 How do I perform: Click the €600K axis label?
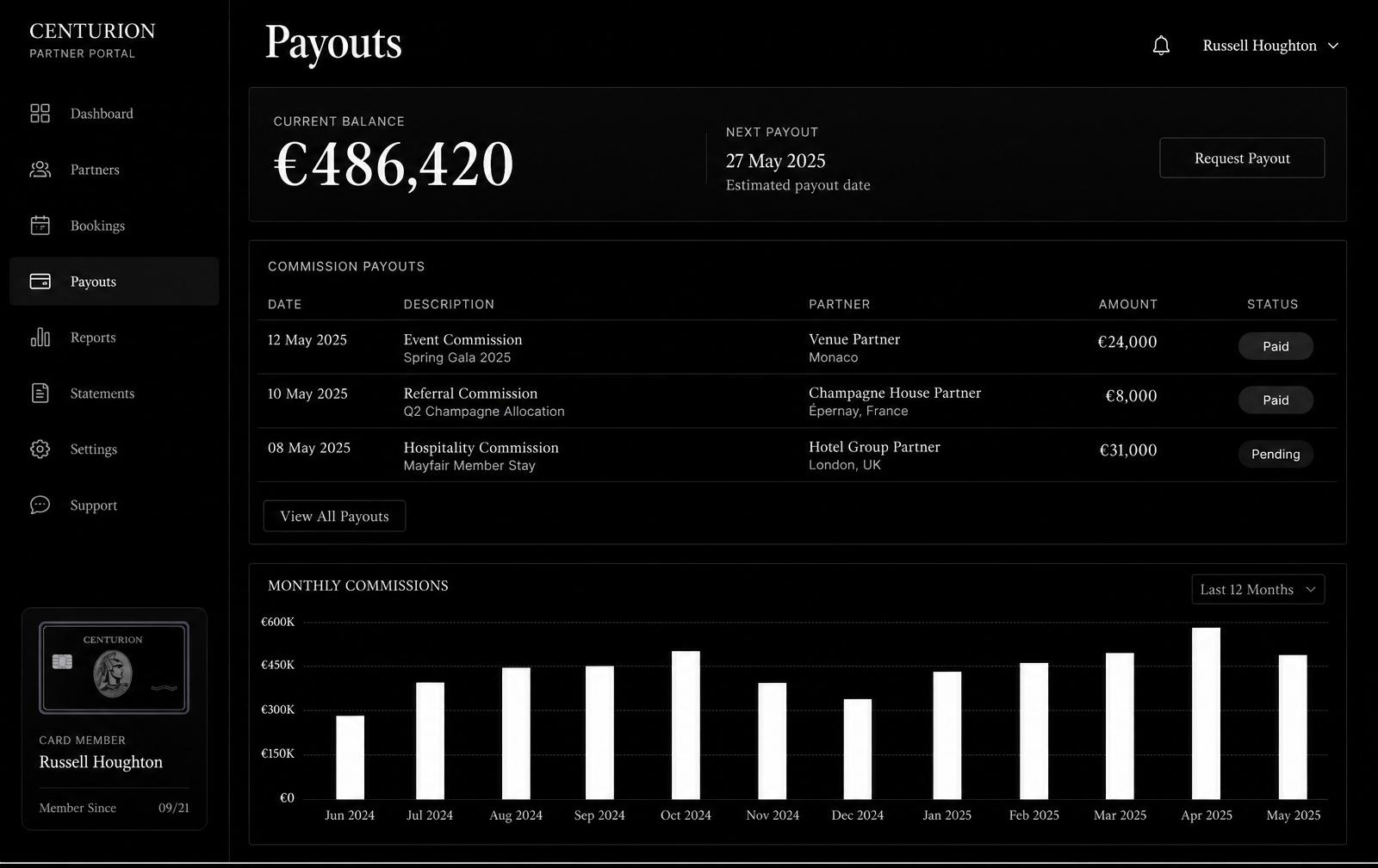tap(278, 622)
